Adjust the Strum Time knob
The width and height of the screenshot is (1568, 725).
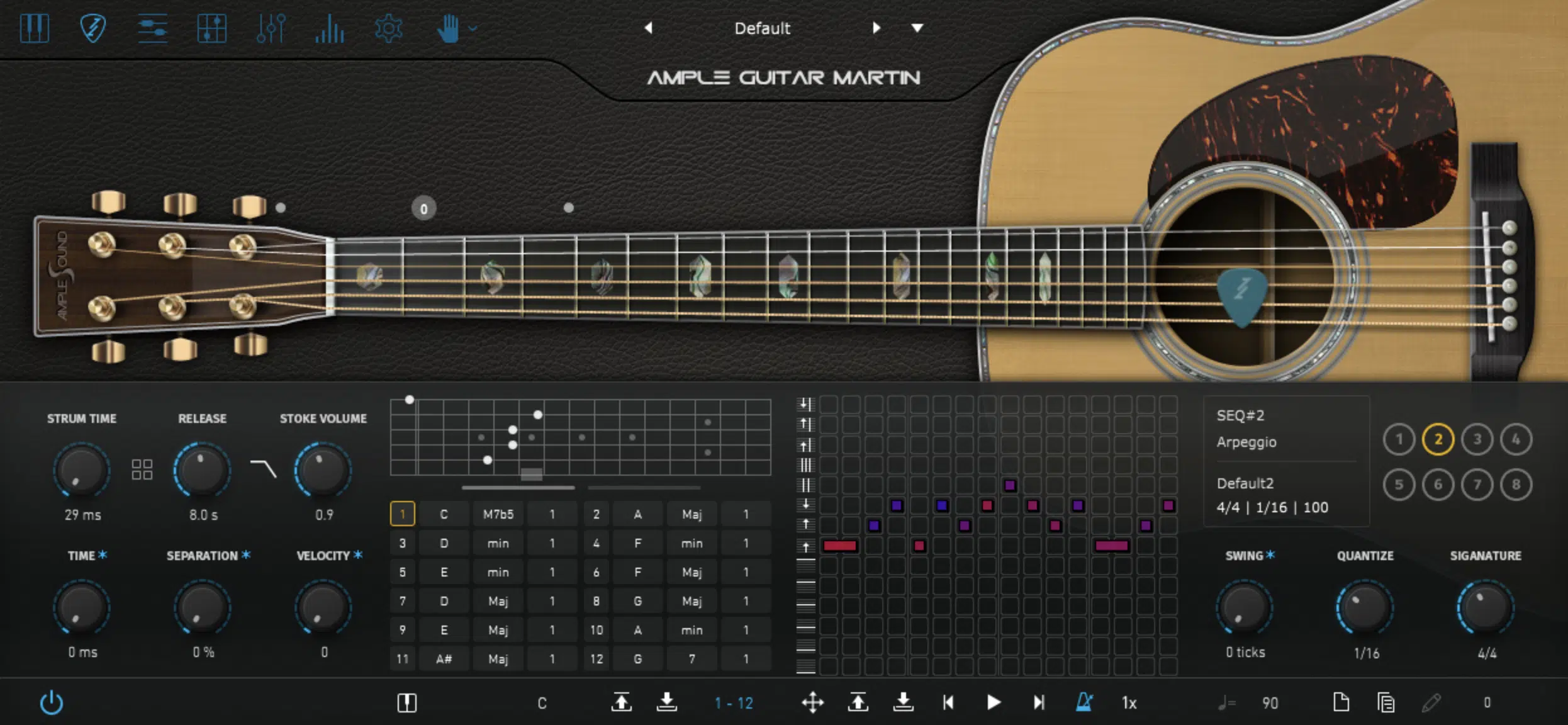point(82,470)
